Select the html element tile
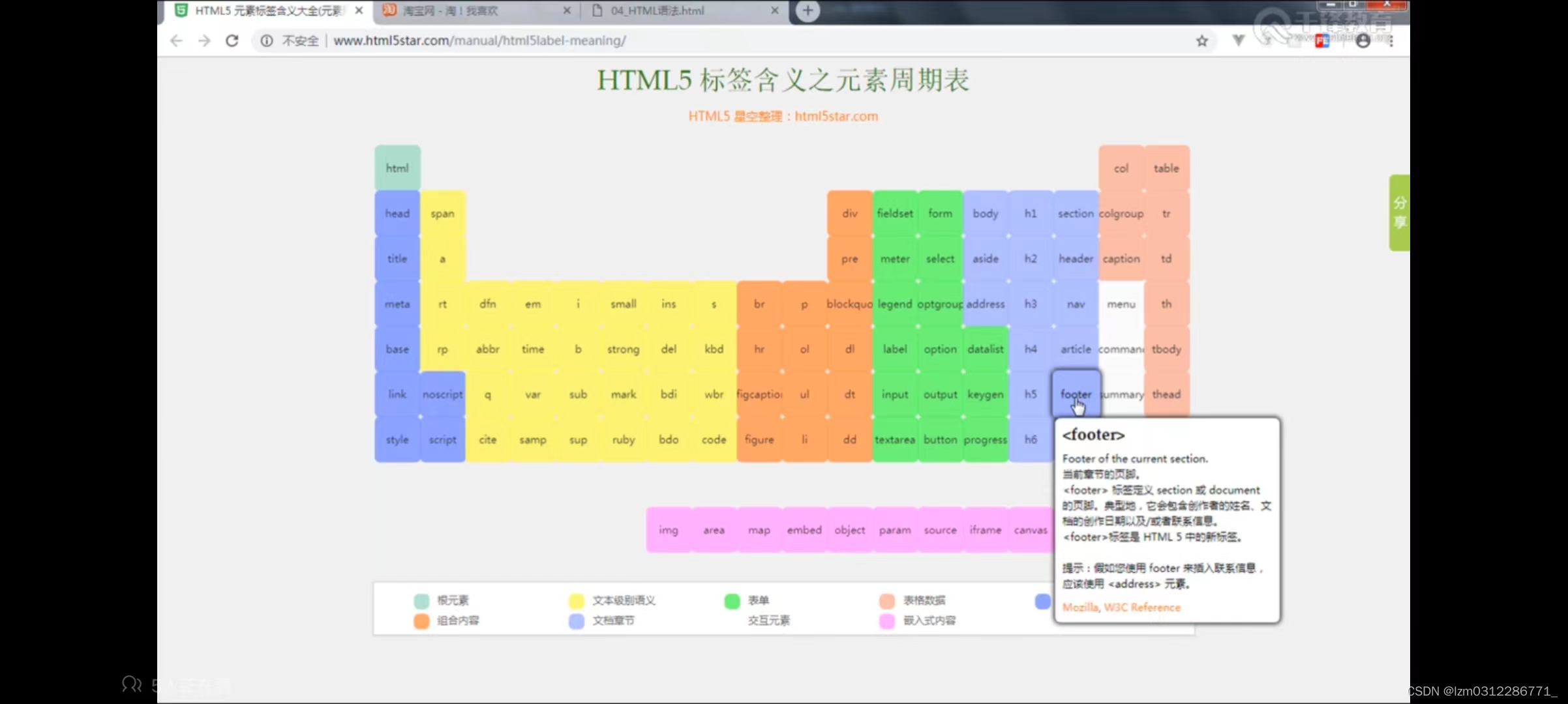This screenshot has width=1568, height=704. point(397,168)
